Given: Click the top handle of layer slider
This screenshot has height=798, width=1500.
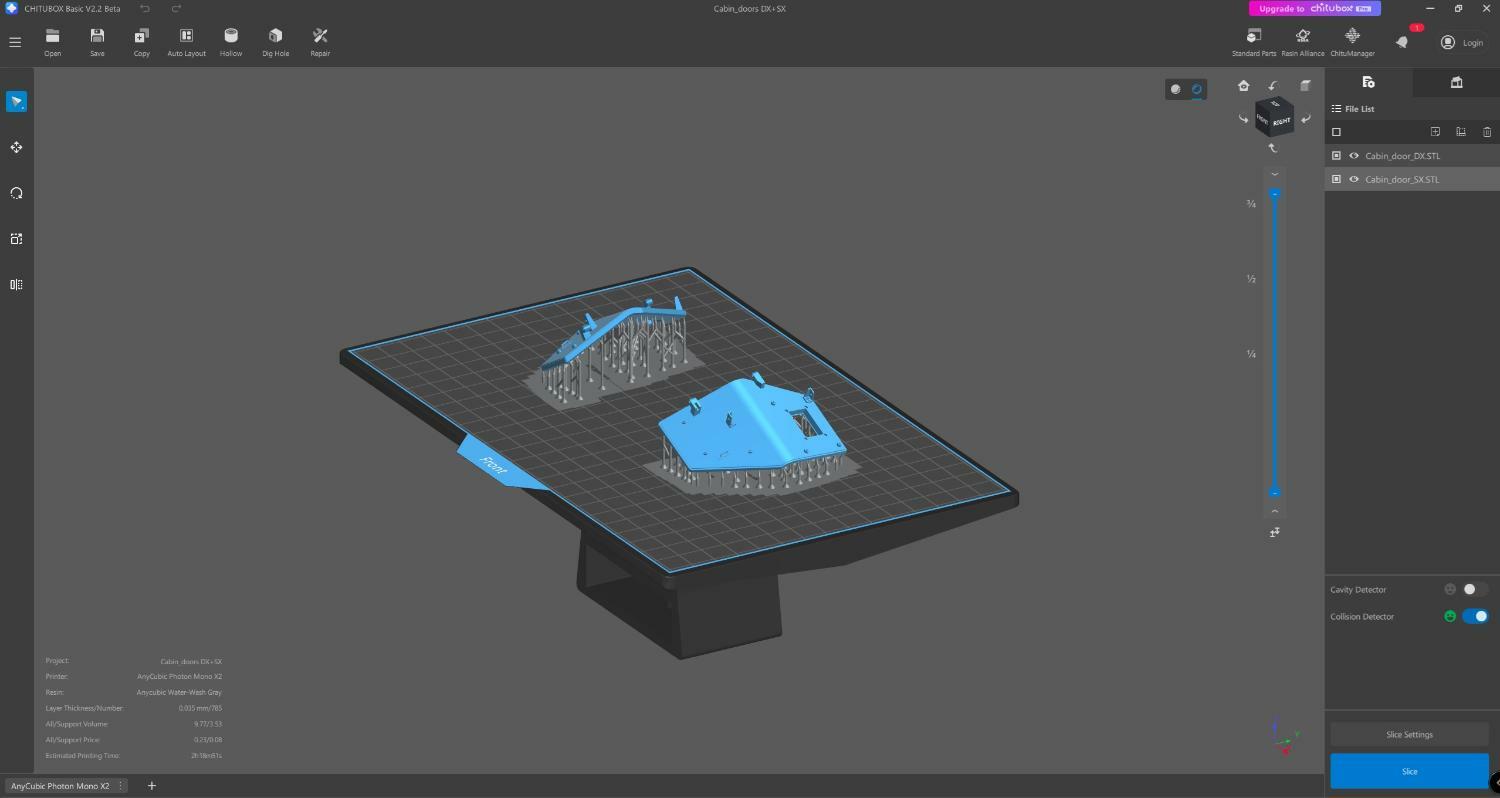Looking at the screenshot, I should click(1274, 194).
